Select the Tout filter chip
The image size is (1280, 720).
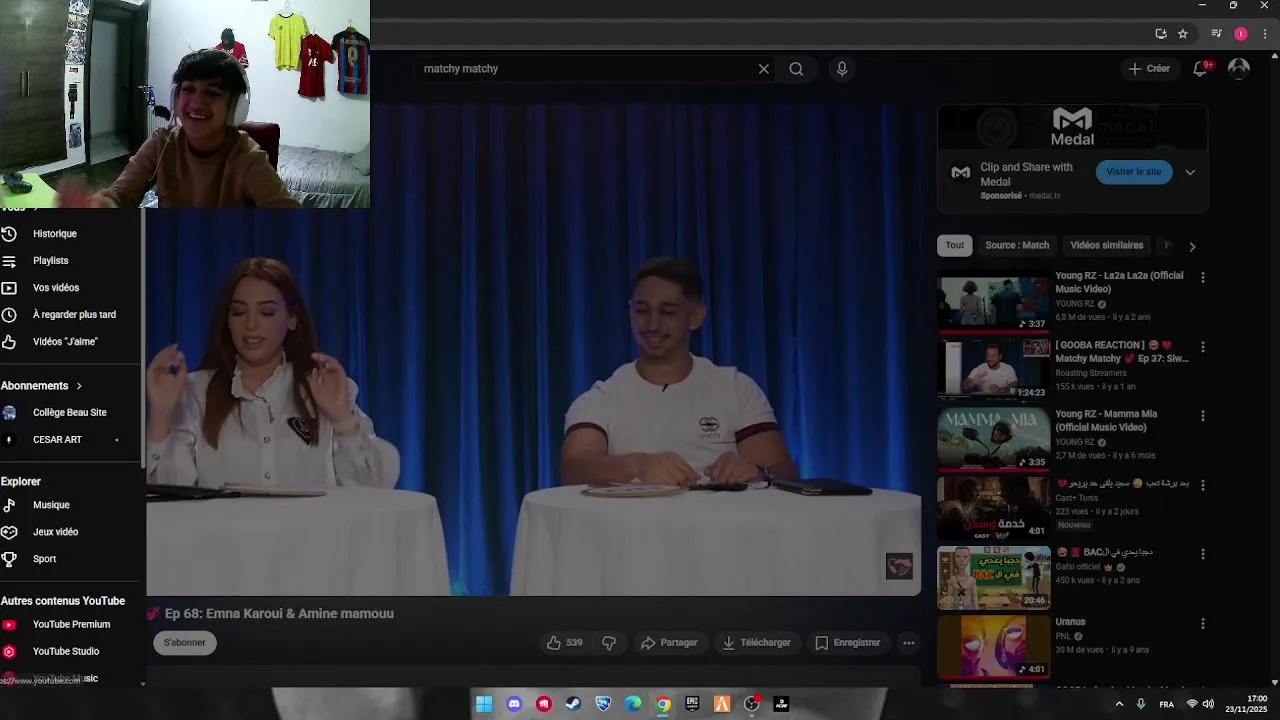(x=955, y=246)
